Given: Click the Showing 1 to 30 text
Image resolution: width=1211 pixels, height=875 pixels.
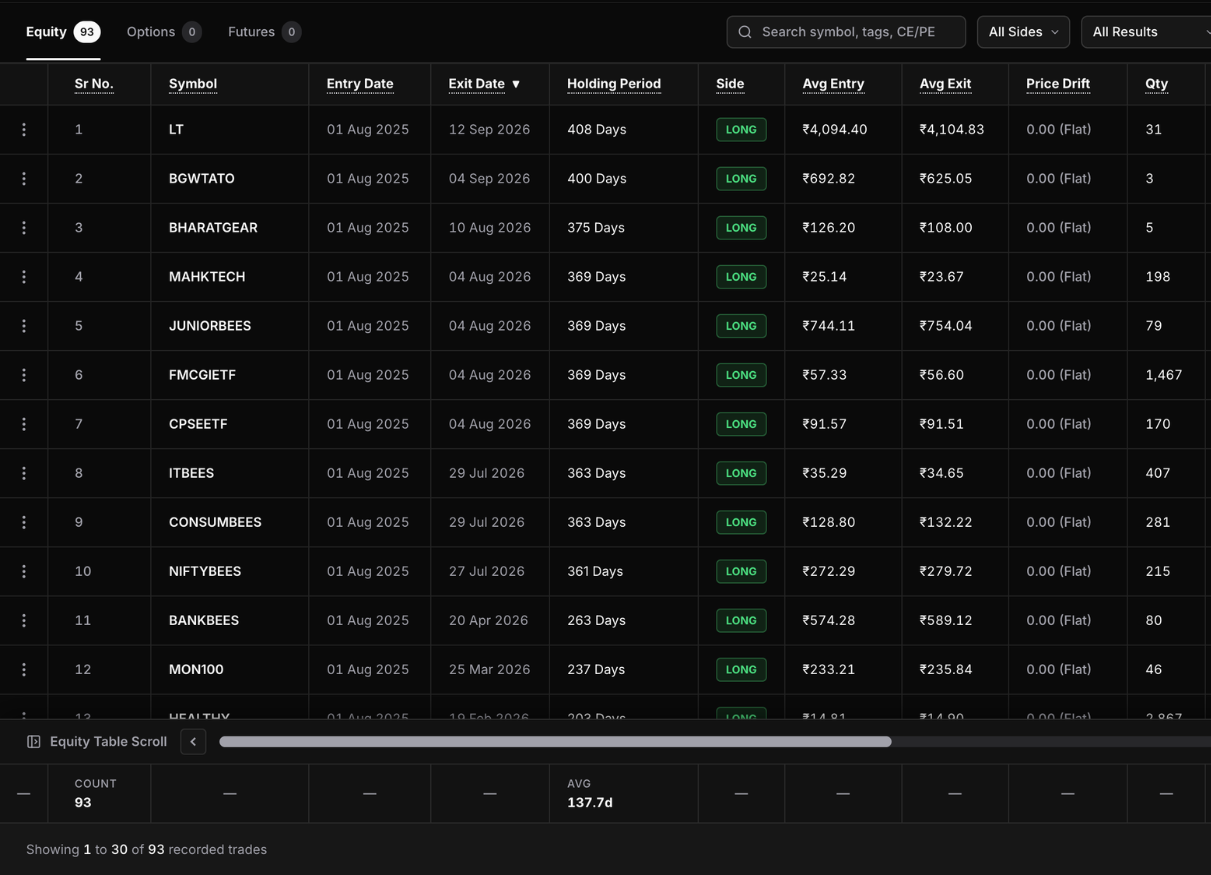Looking at the screenshot, I should click(x=146, y=850).
